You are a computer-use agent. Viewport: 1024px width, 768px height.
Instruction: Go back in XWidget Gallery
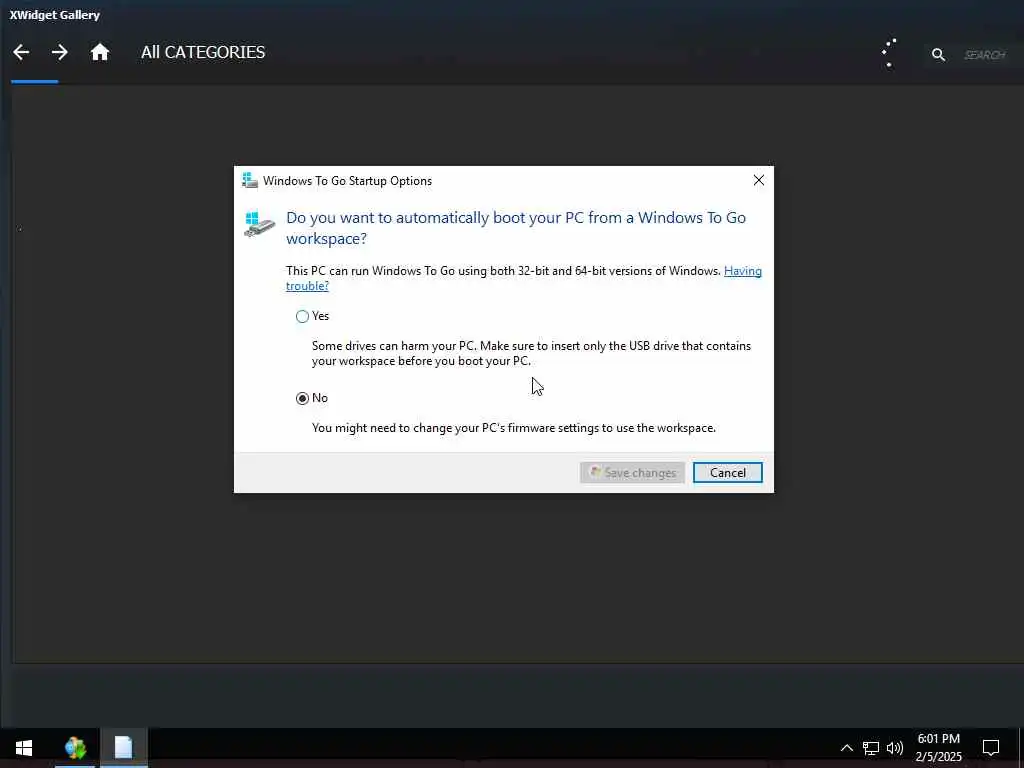coord(21,52)
